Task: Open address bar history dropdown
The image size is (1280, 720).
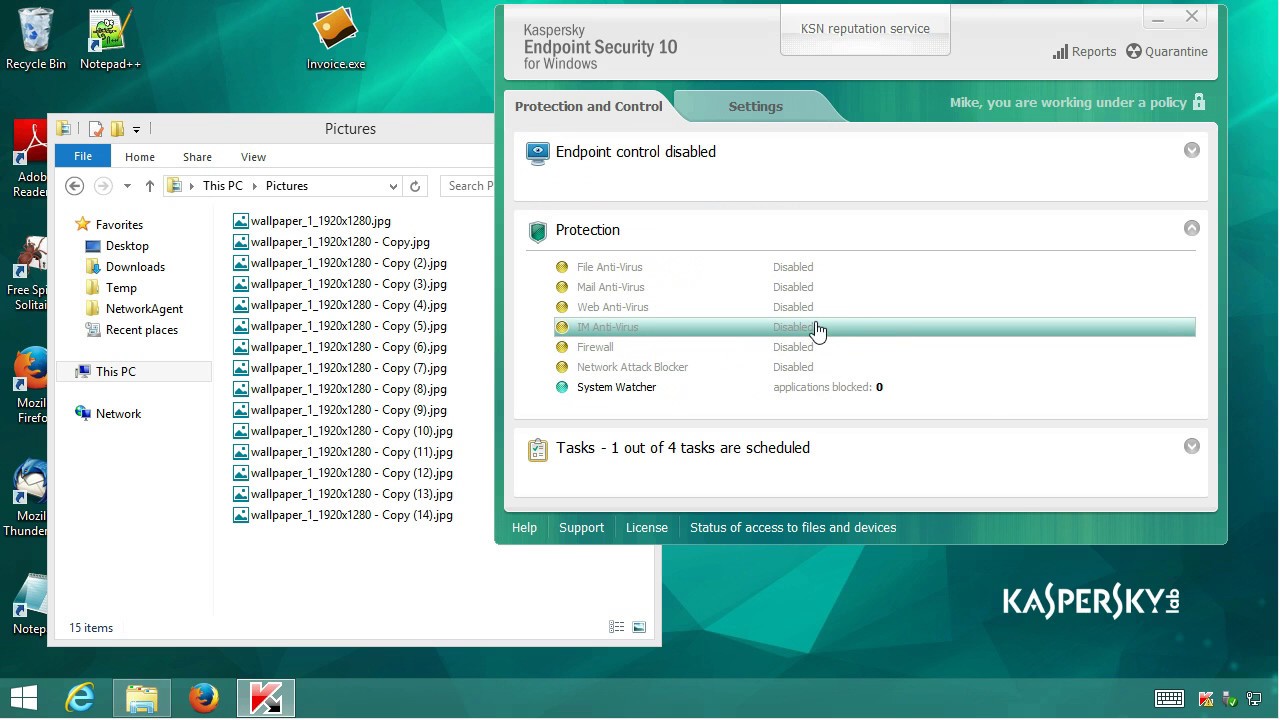Action: pyautogui.click(x=393, y=186)
